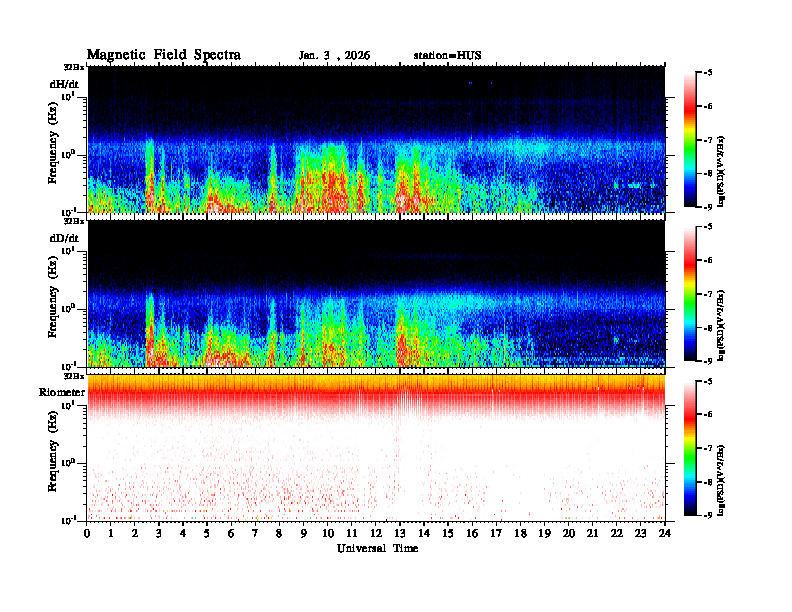The image size is (792, 612).
Task: Click the hour 13 tick label
Action: point(400,534)
